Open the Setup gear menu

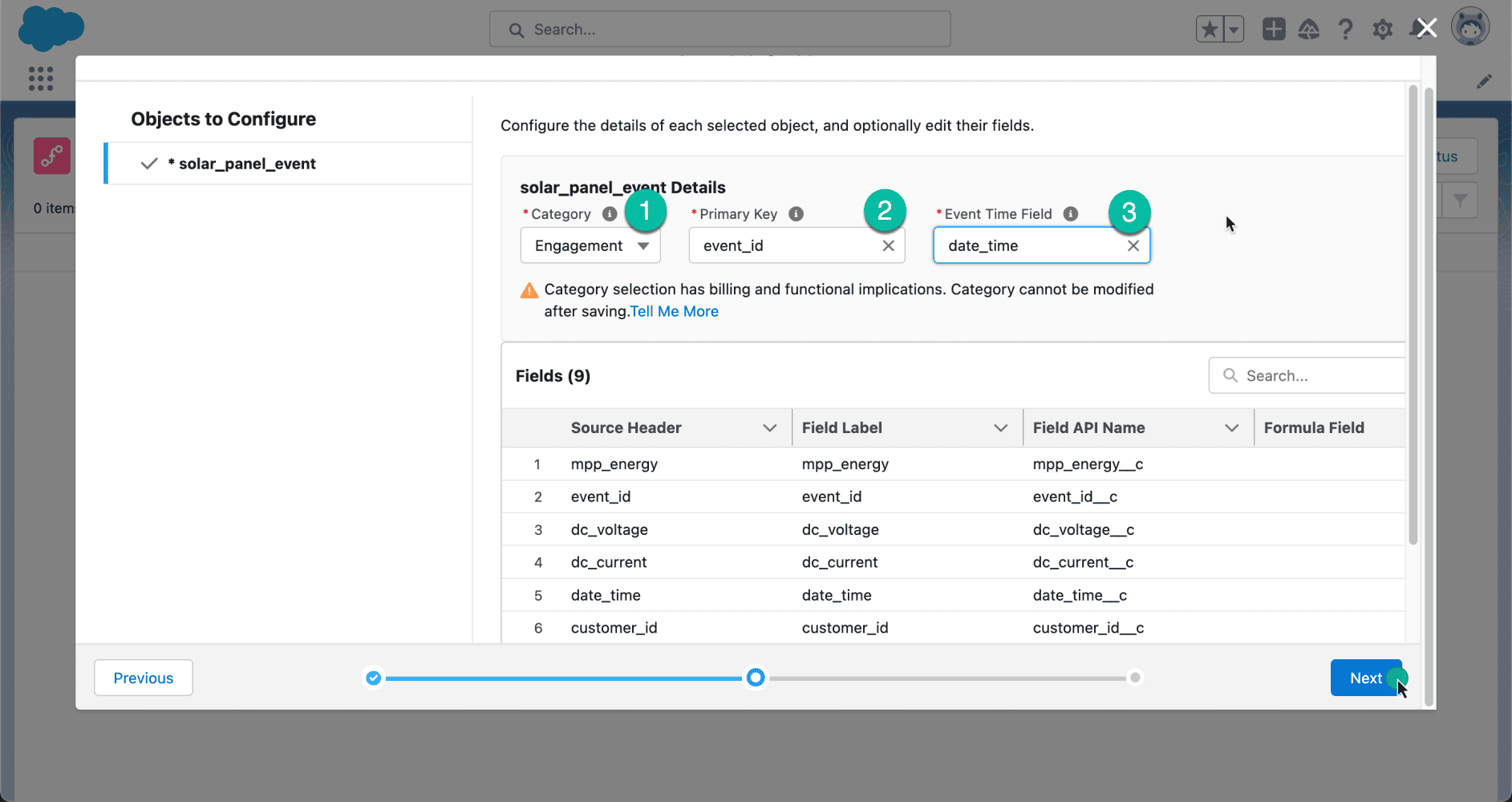pyautogui.click(x=1382, y=30)
